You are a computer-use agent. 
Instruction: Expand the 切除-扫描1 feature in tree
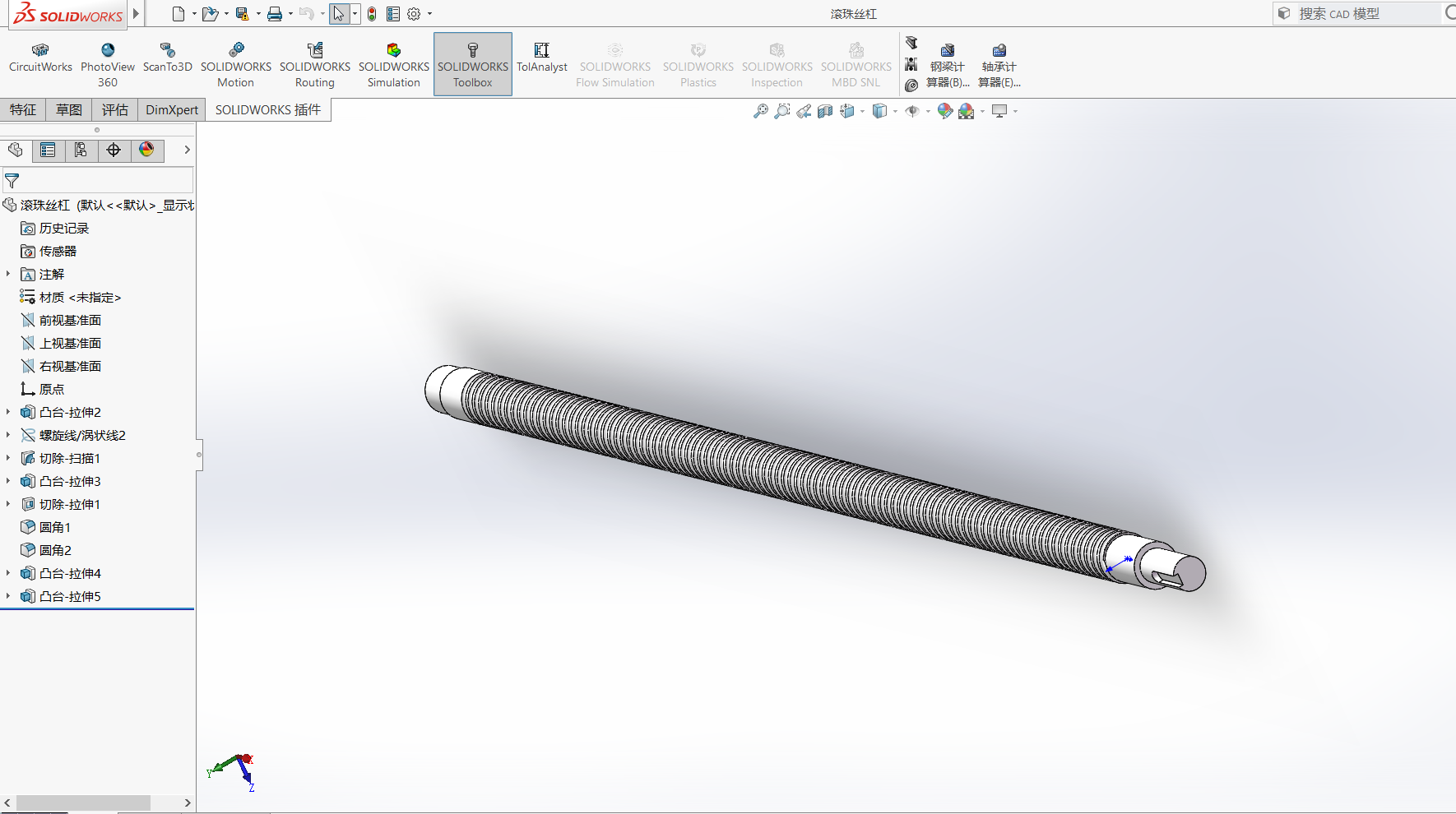pyautogui.click(x=8, y=458)
